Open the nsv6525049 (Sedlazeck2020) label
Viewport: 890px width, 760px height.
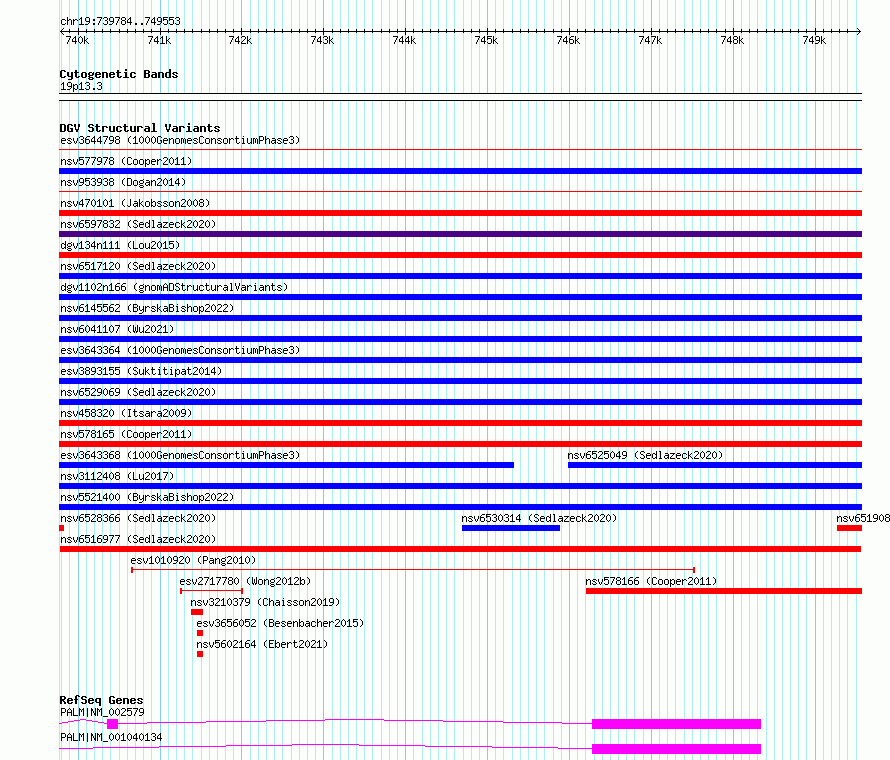(645, 455)
